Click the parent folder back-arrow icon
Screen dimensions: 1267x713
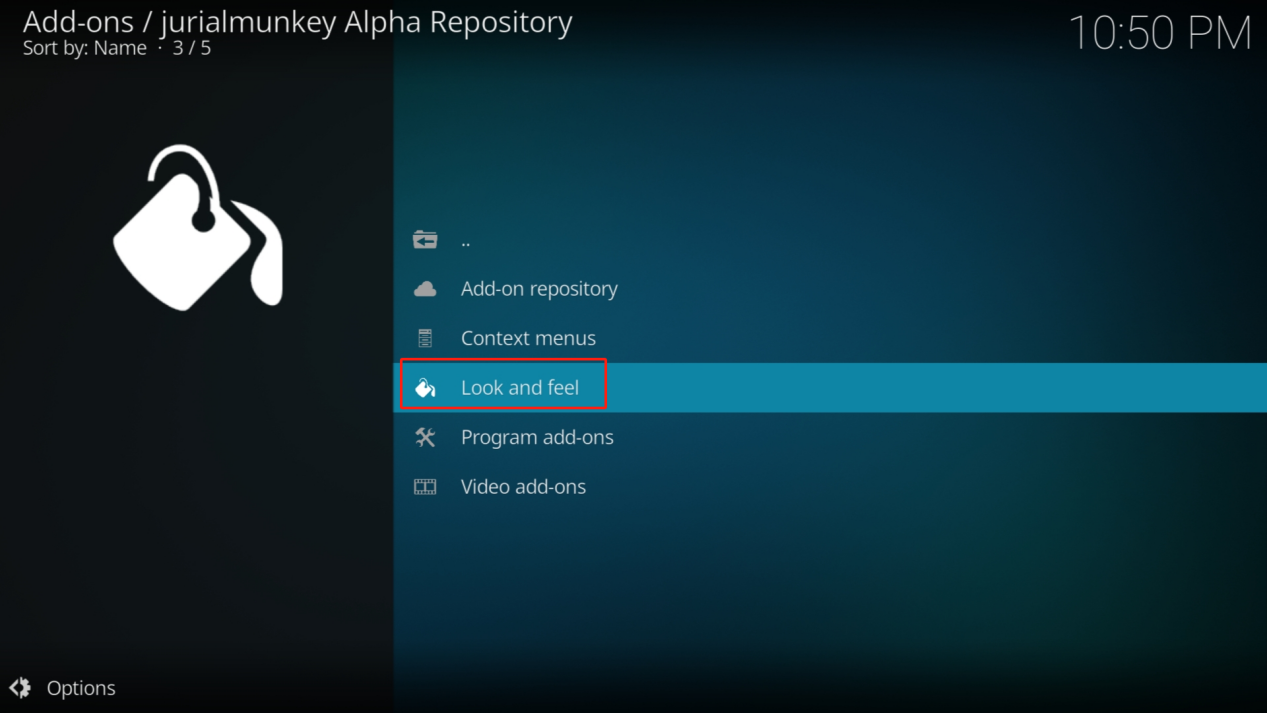425,240
